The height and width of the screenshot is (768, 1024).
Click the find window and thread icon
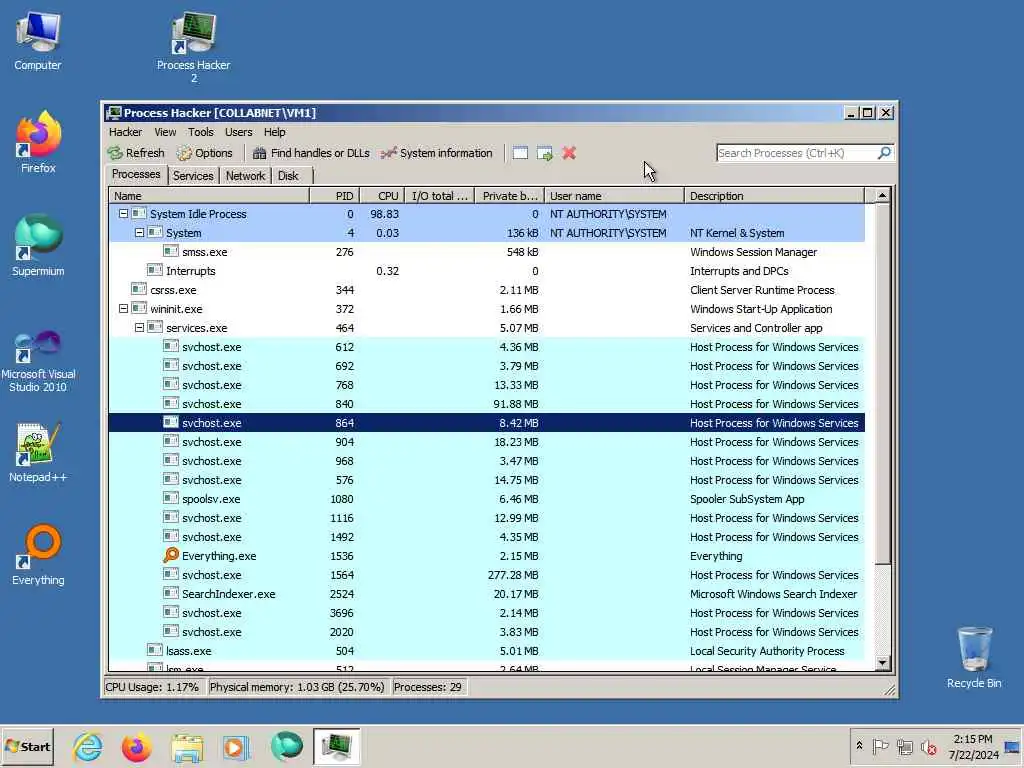coord(545,153)
